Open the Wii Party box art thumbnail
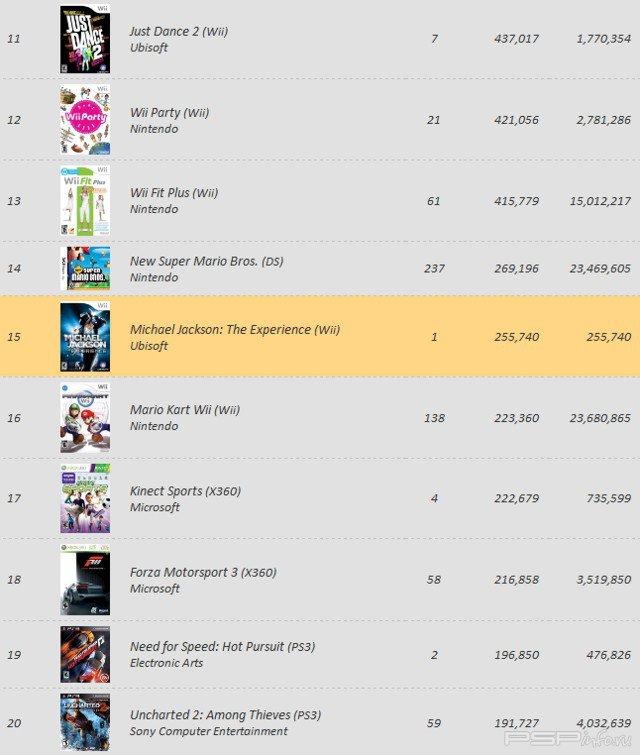The width and height of the screenshot is (640, 755). 84,120
